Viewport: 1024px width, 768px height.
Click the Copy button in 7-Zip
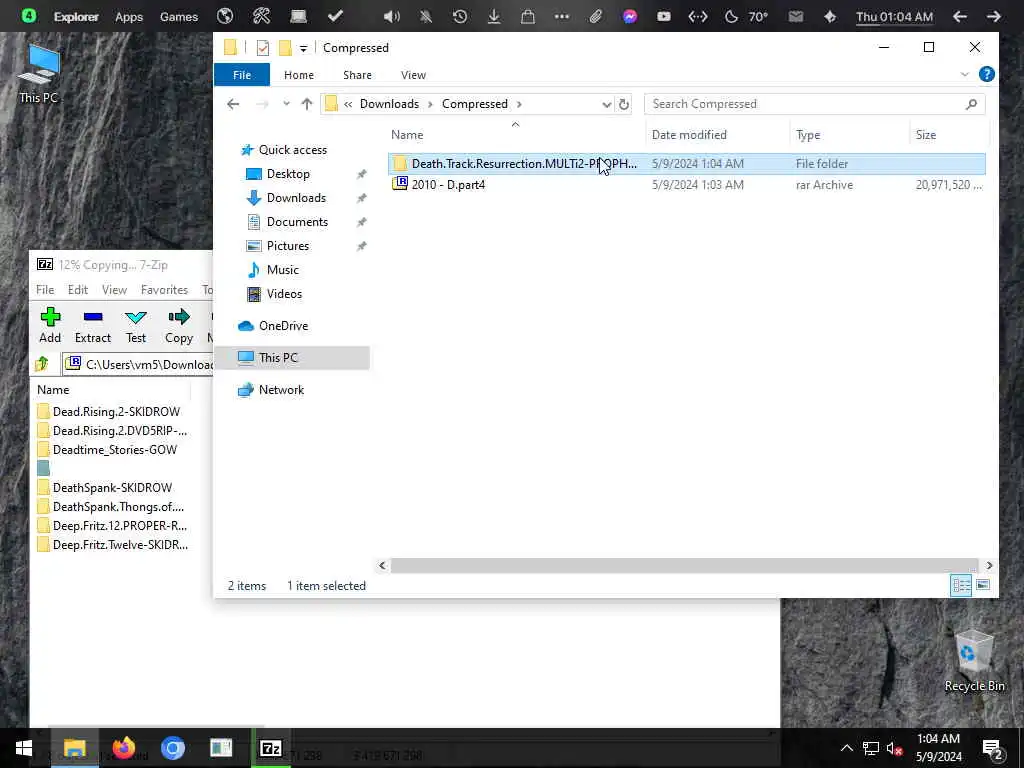point(179,325)
